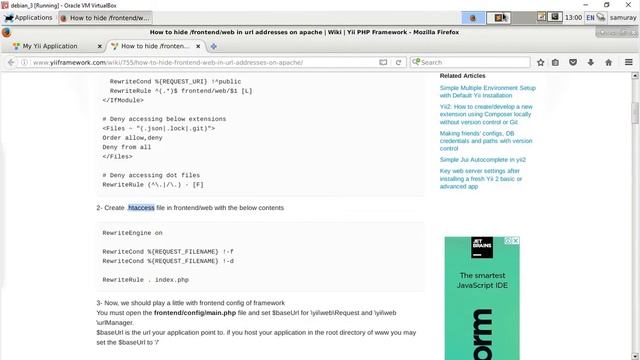640x360 pixels.
Task: Show bookmarks list icon
Action: click(x=556, y=62)
